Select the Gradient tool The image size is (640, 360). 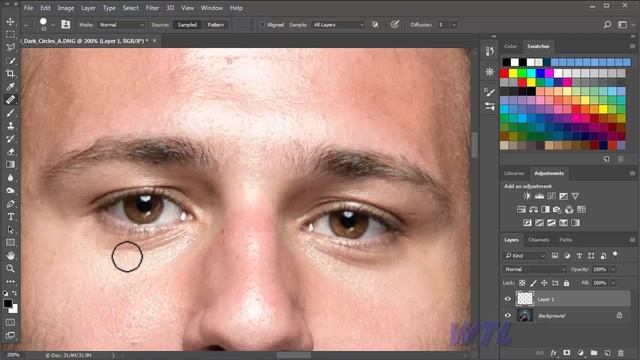(x=11, y=164)
